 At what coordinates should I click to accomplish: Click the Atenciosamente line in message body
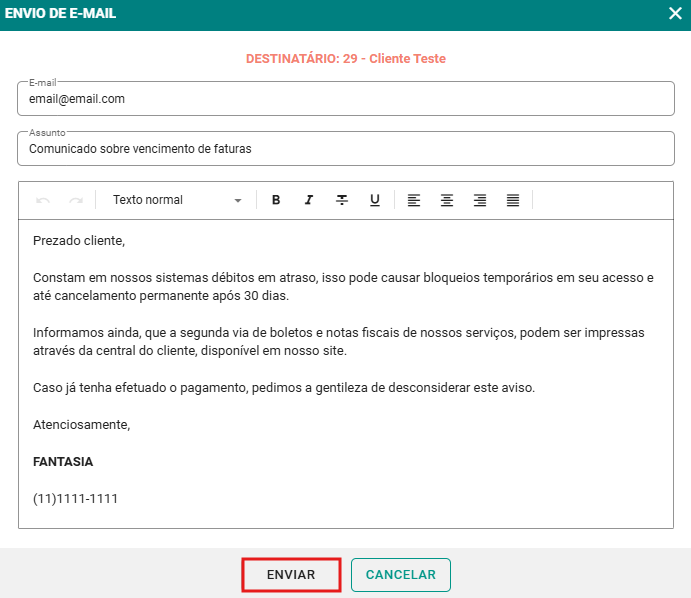82,424
